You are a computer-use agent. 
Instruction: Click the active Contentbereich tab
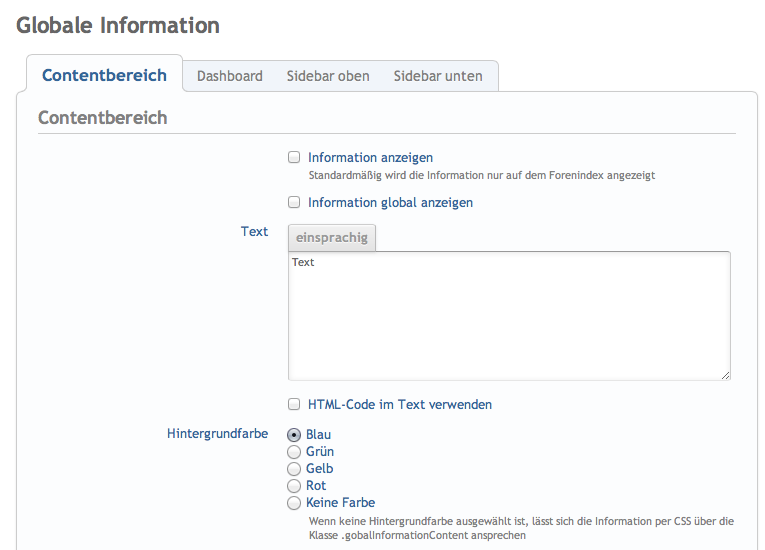(x=104, y=76)
